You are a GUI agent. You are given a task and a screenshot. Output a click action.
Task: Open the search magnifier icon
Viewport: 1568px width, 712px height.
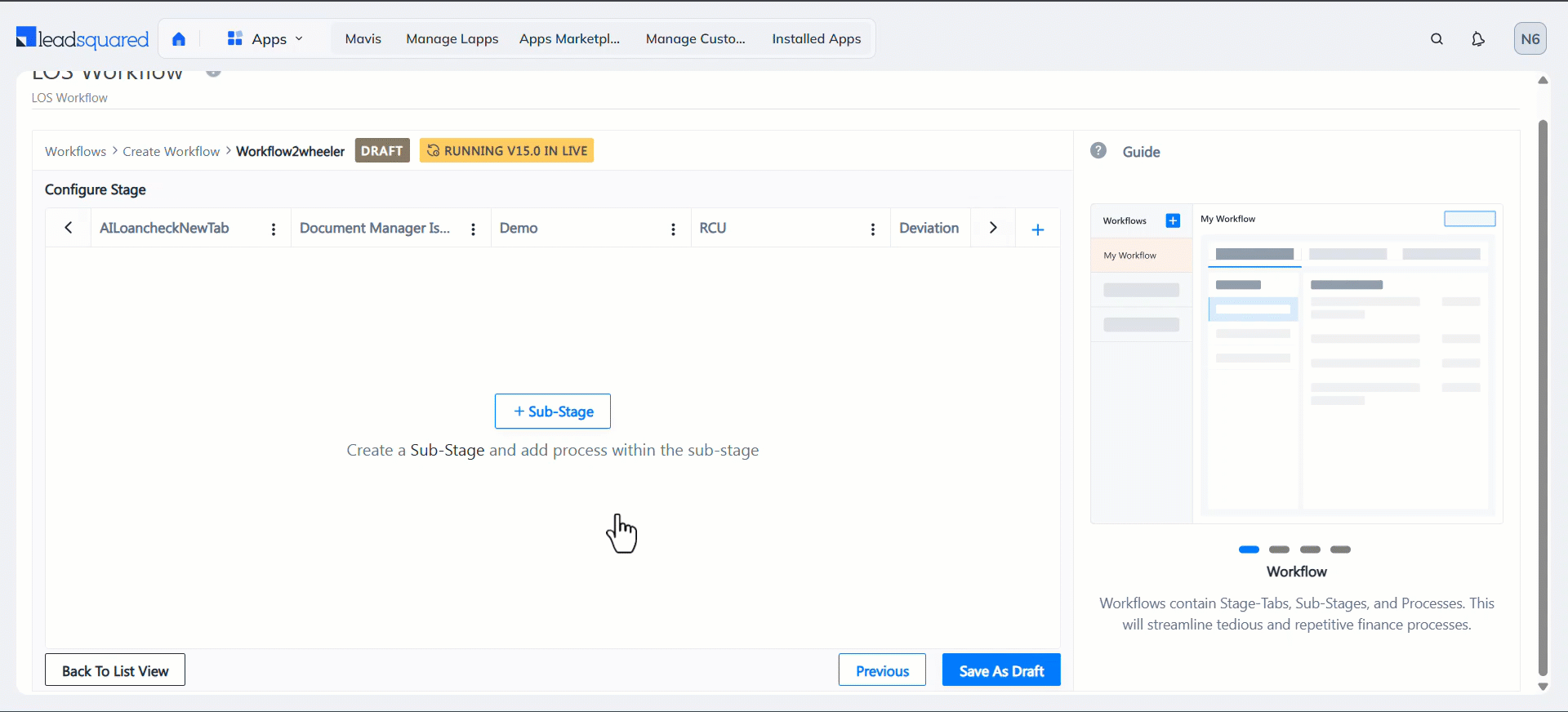[x=1437, y=39]
